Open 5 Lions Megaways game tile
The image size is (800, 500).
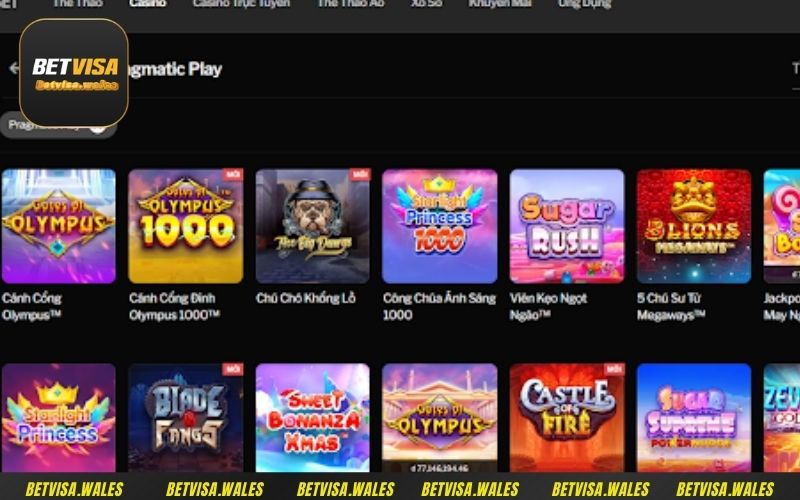694,226
